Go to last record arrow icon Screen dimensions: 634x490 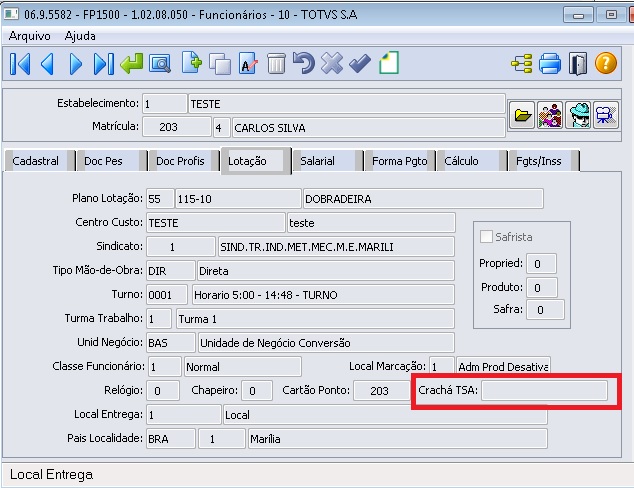click(x=104, y=63)
